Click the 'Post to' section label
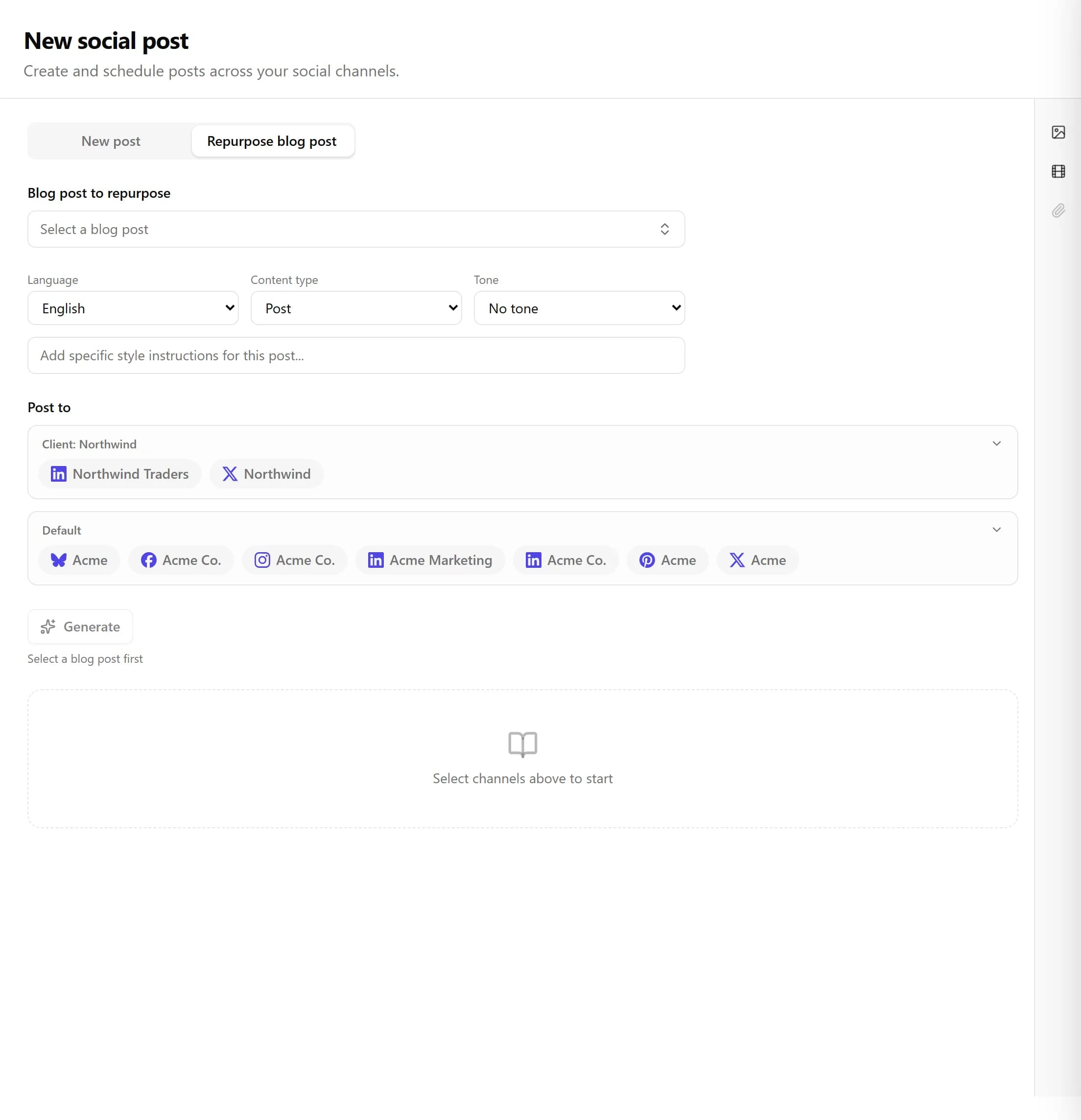 [x=49, y=407]
